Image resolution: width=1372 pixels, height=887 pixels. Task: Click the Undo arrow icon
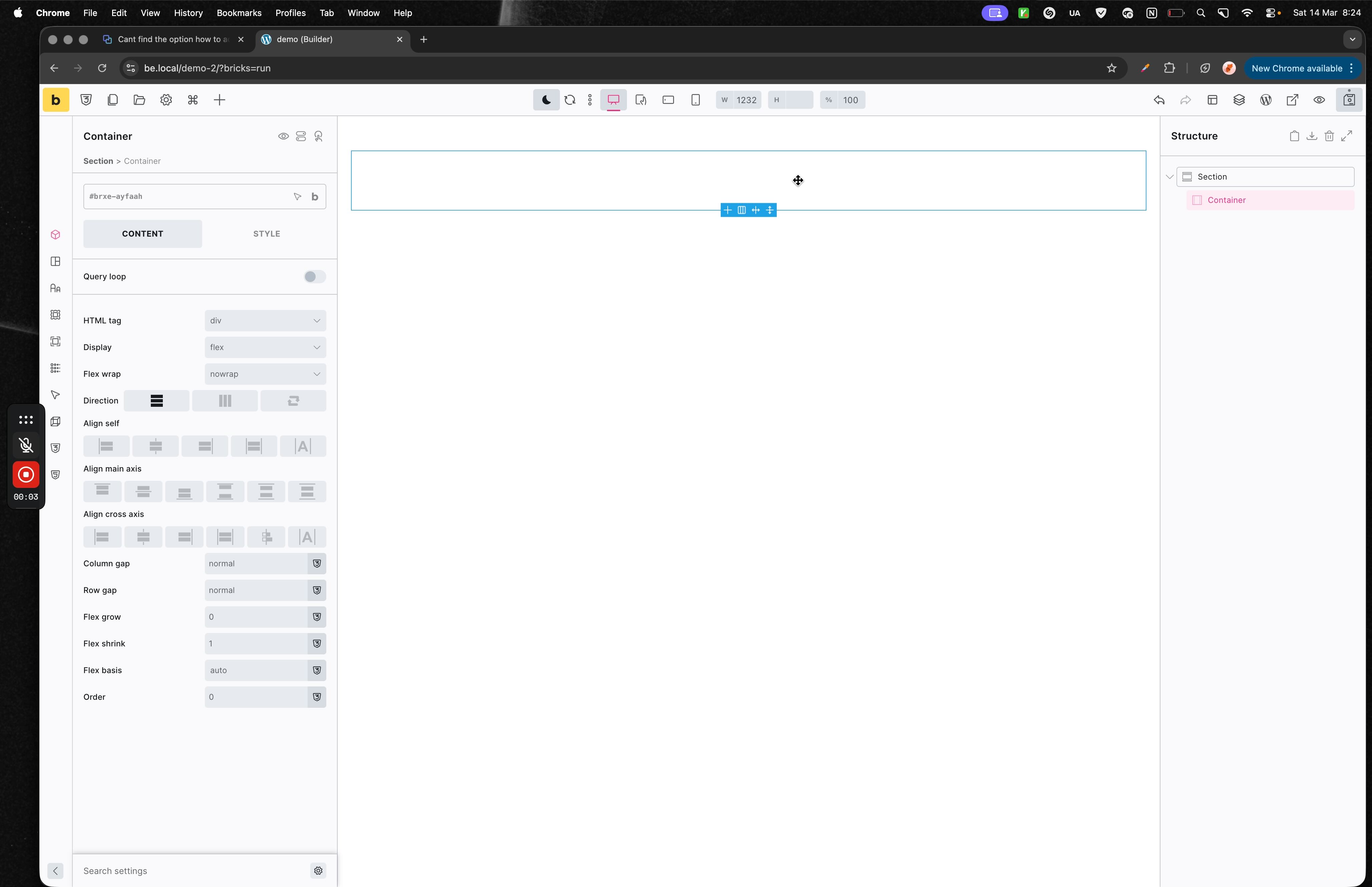[x=1159, y=100]
